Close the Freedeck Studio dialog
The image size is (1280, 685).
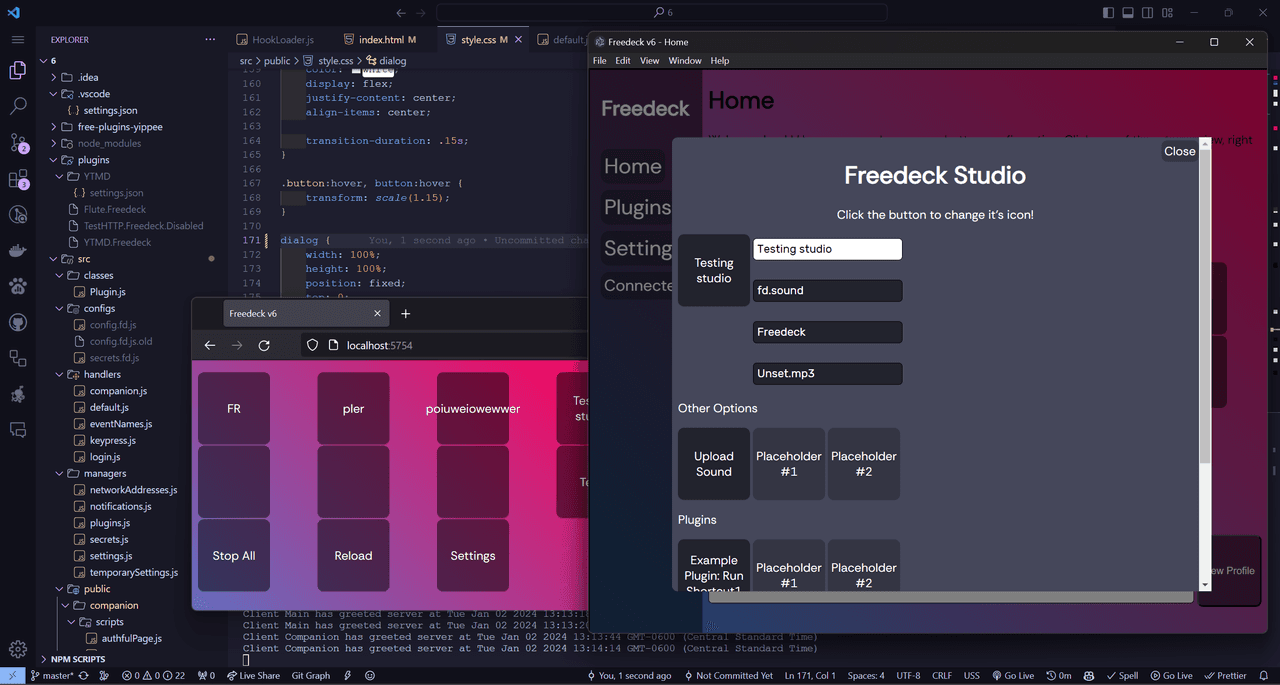[x=1179, y=151]
